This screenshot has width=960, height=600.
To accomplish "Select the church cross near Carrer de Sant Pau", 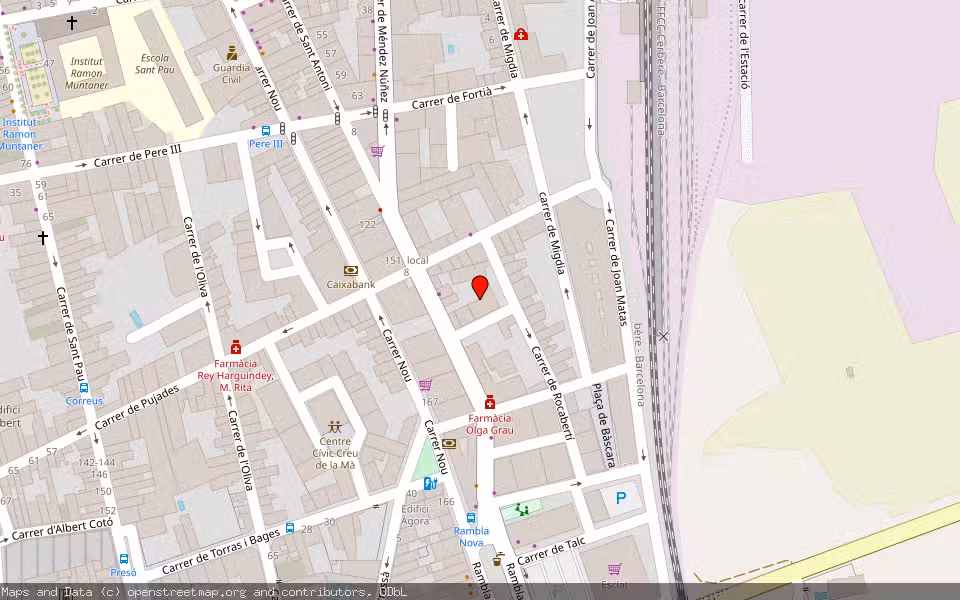I will click(43, 237).
